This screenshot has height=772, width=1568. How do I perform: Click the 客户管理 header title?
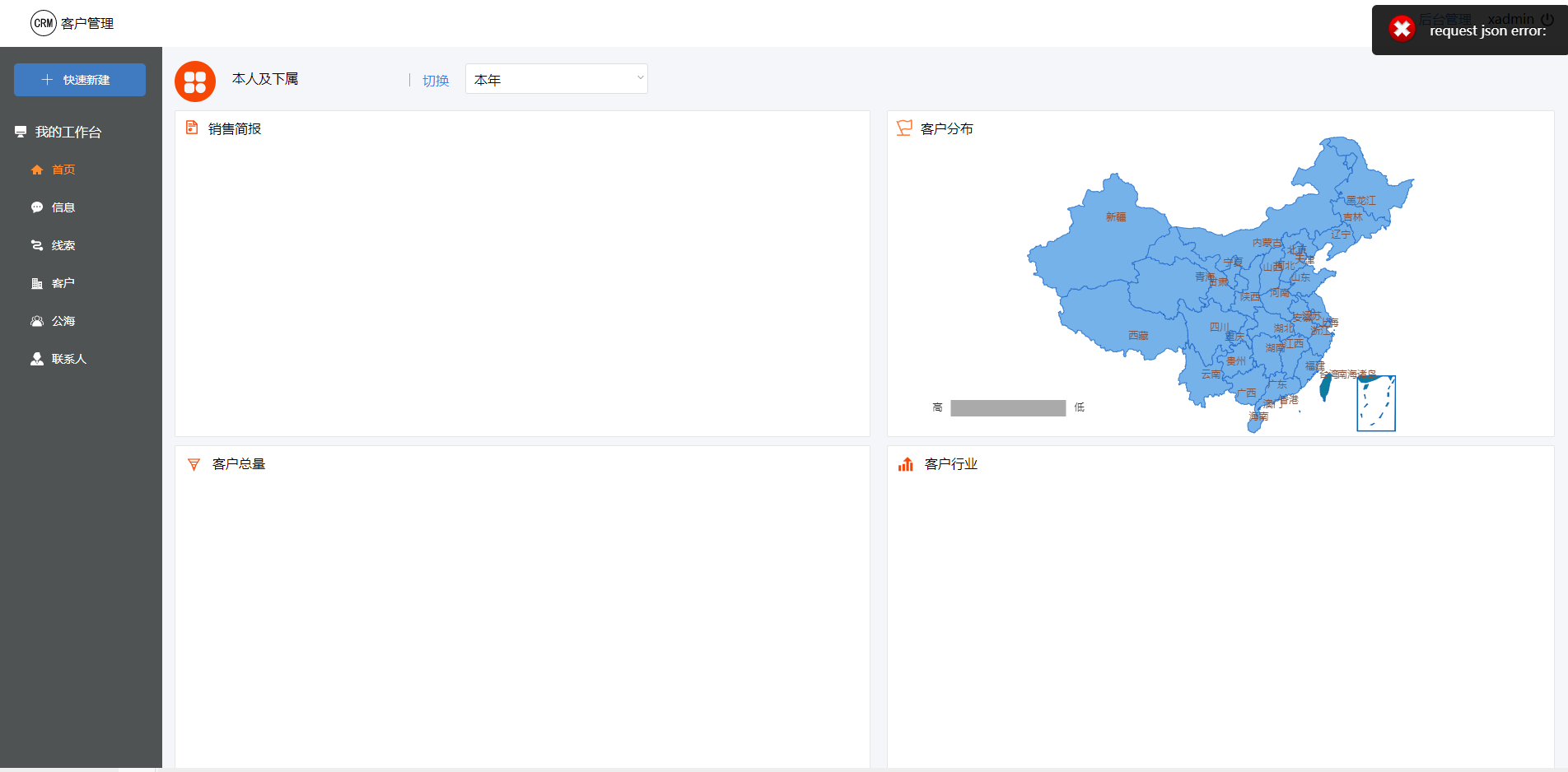[x=87, y=24]
